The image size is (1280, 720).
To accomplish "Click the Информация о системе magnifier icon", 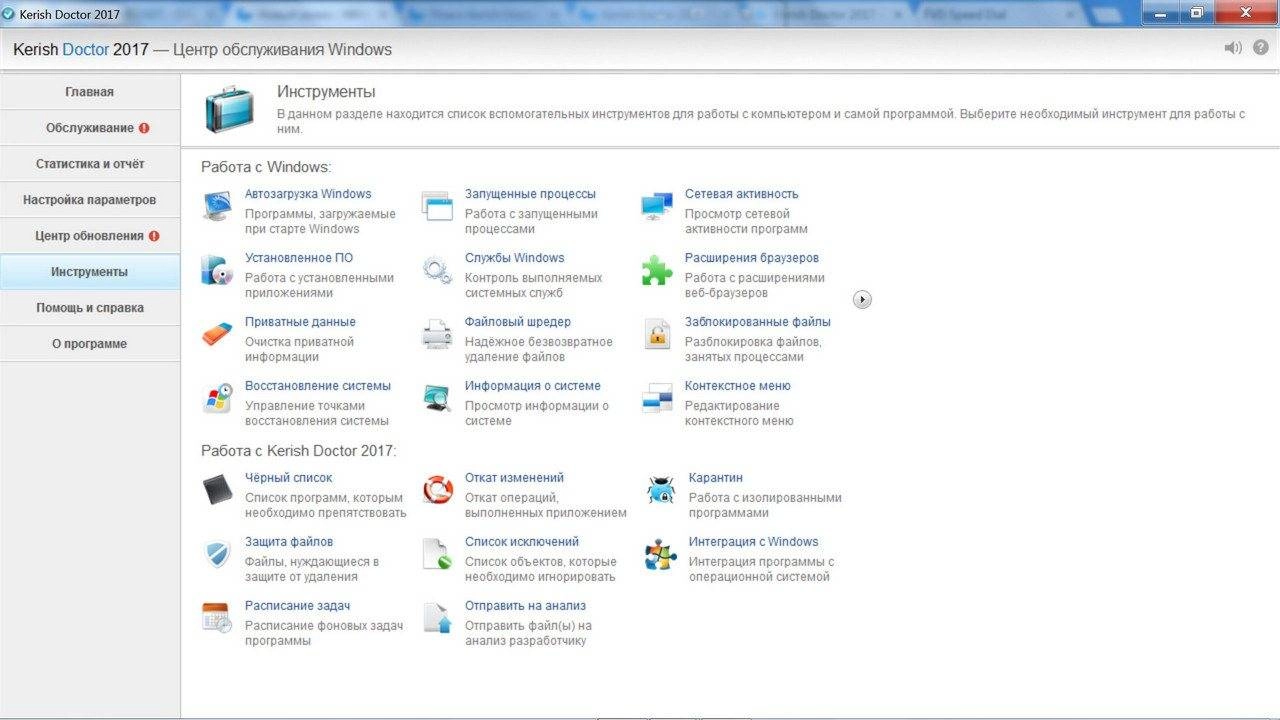I will pyautogui.click(x=437, y=398).
